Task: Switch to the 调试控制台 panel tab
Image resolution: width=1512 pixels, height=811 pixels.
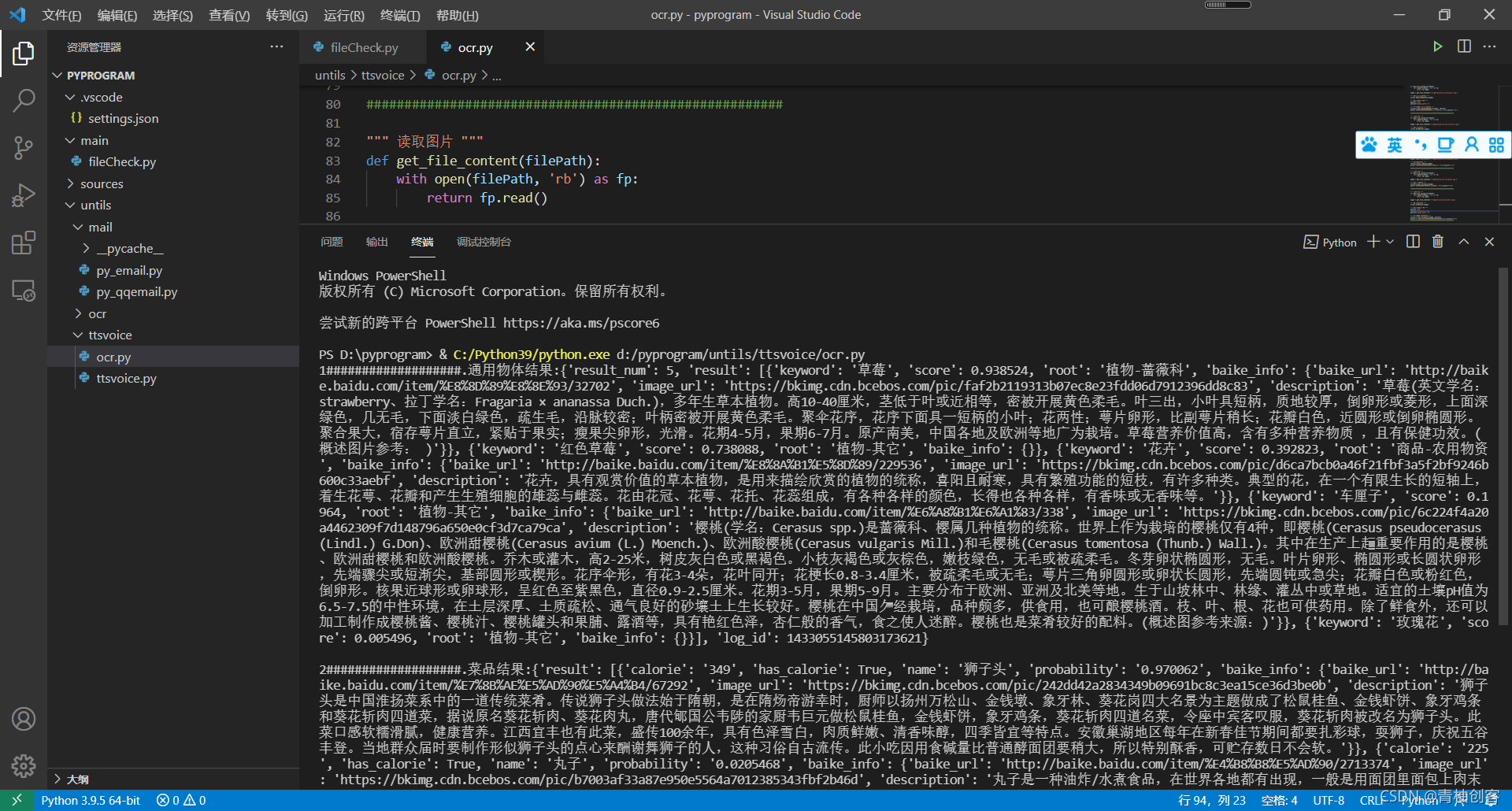Action: point(484,242)
